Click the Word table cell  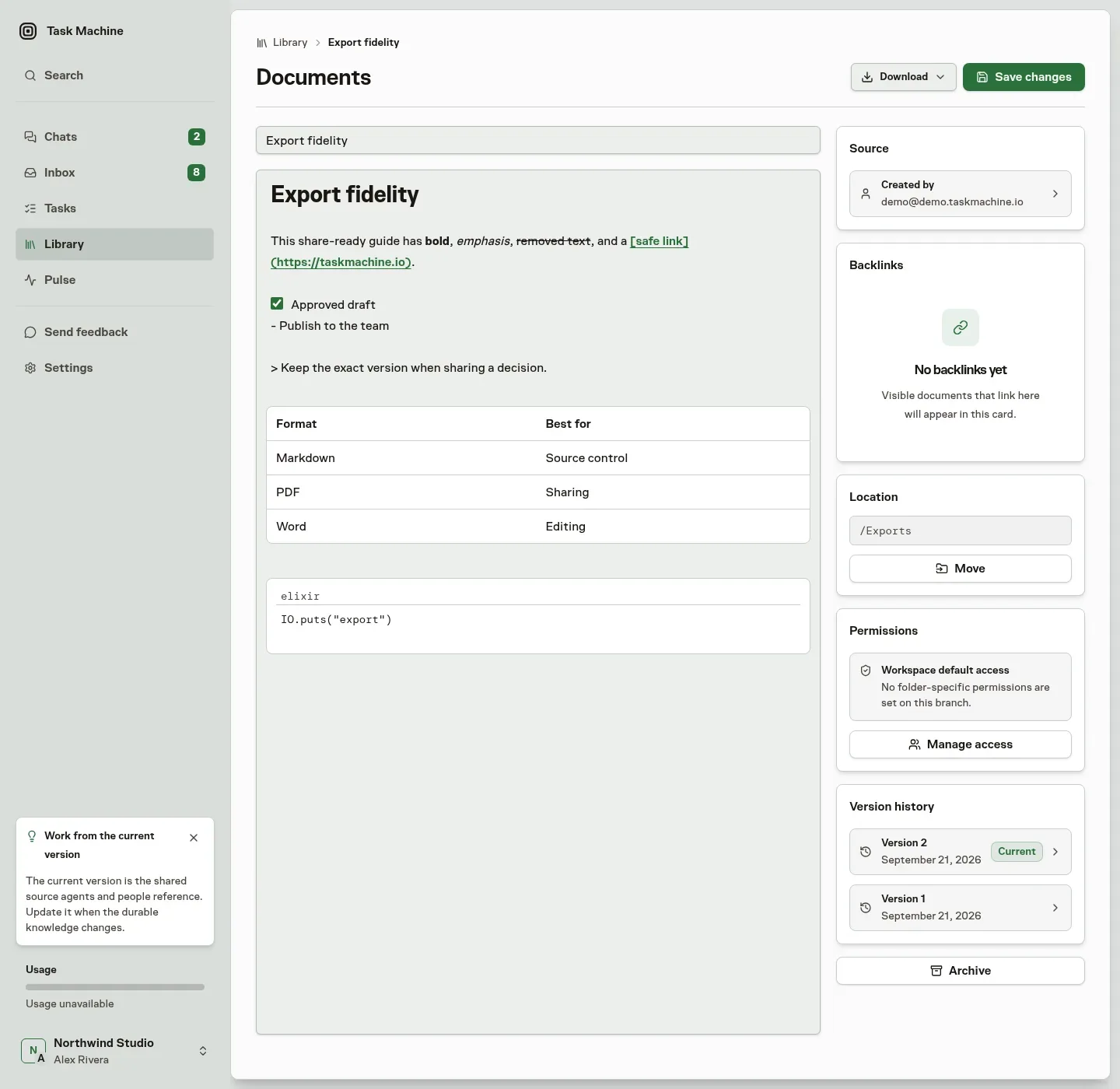401,527
